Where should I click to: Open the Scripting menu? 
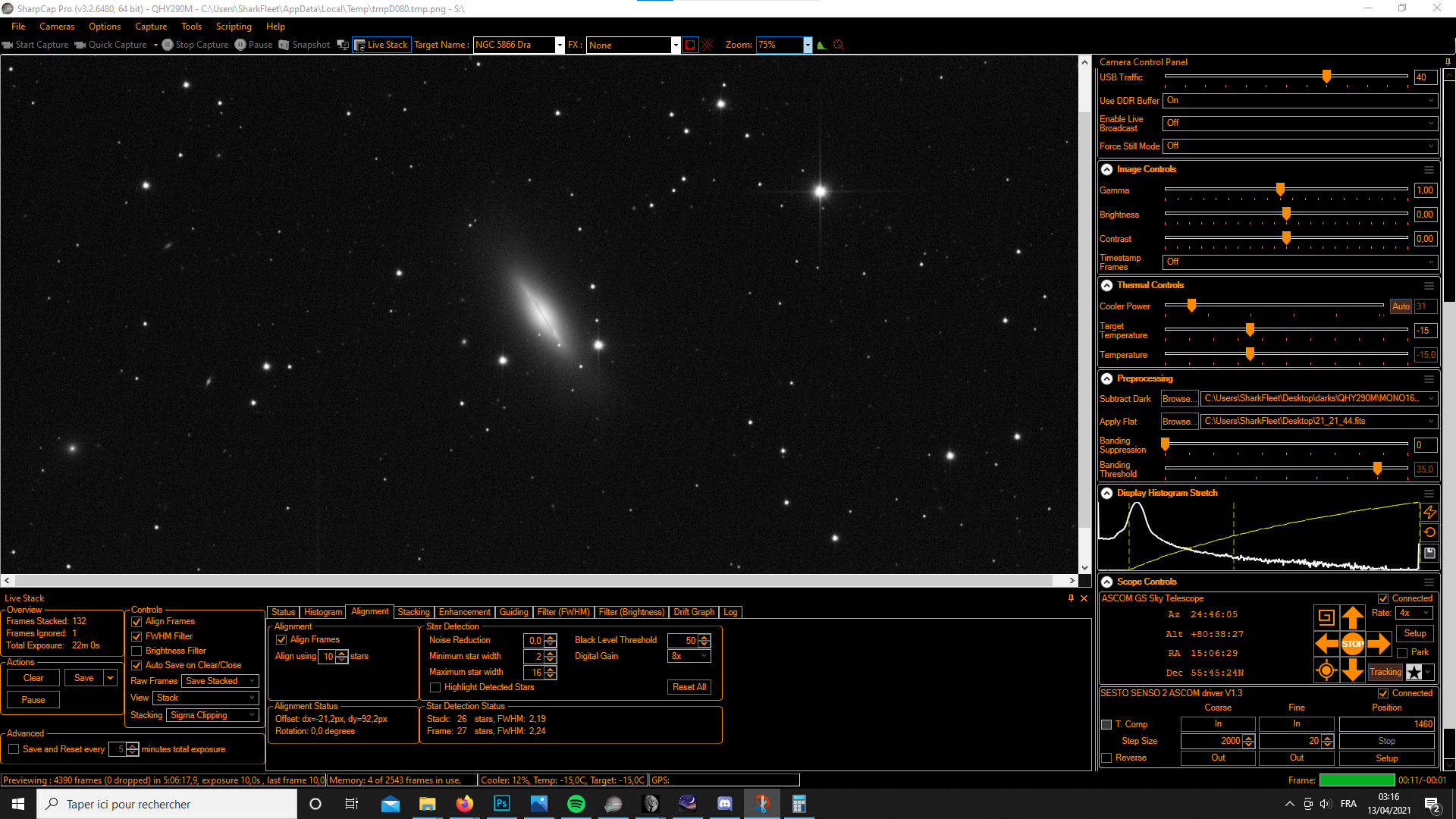[234, 27]
